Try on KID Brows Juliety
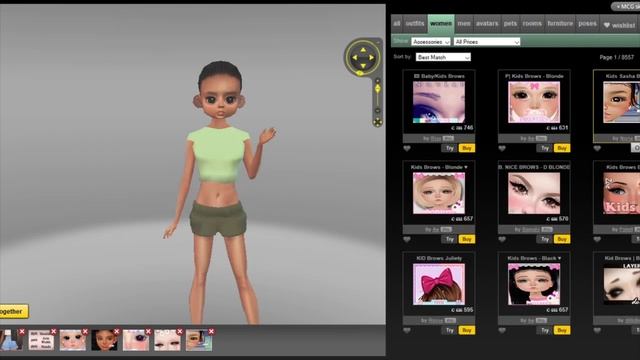The image size is (640, 360). (x=449, y=330)
